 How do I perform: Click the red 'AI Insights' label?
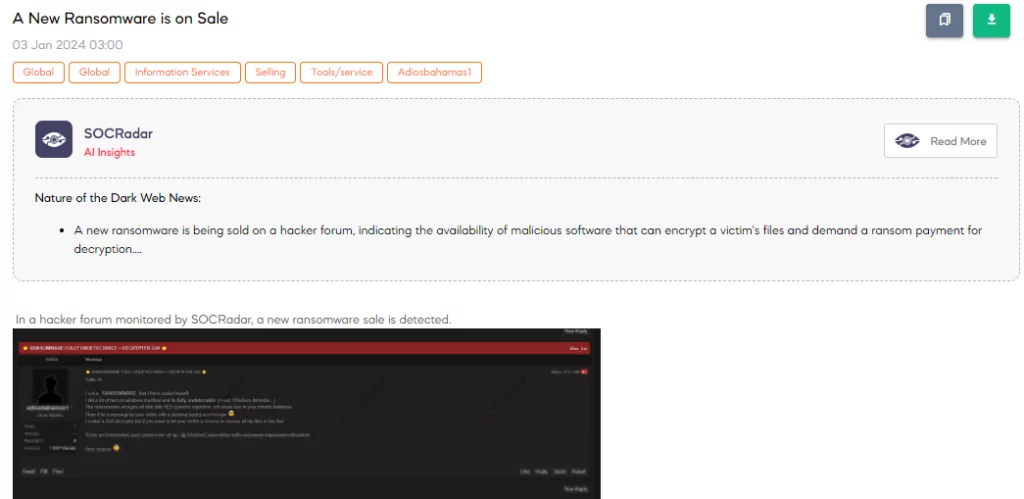pos(109,152)
